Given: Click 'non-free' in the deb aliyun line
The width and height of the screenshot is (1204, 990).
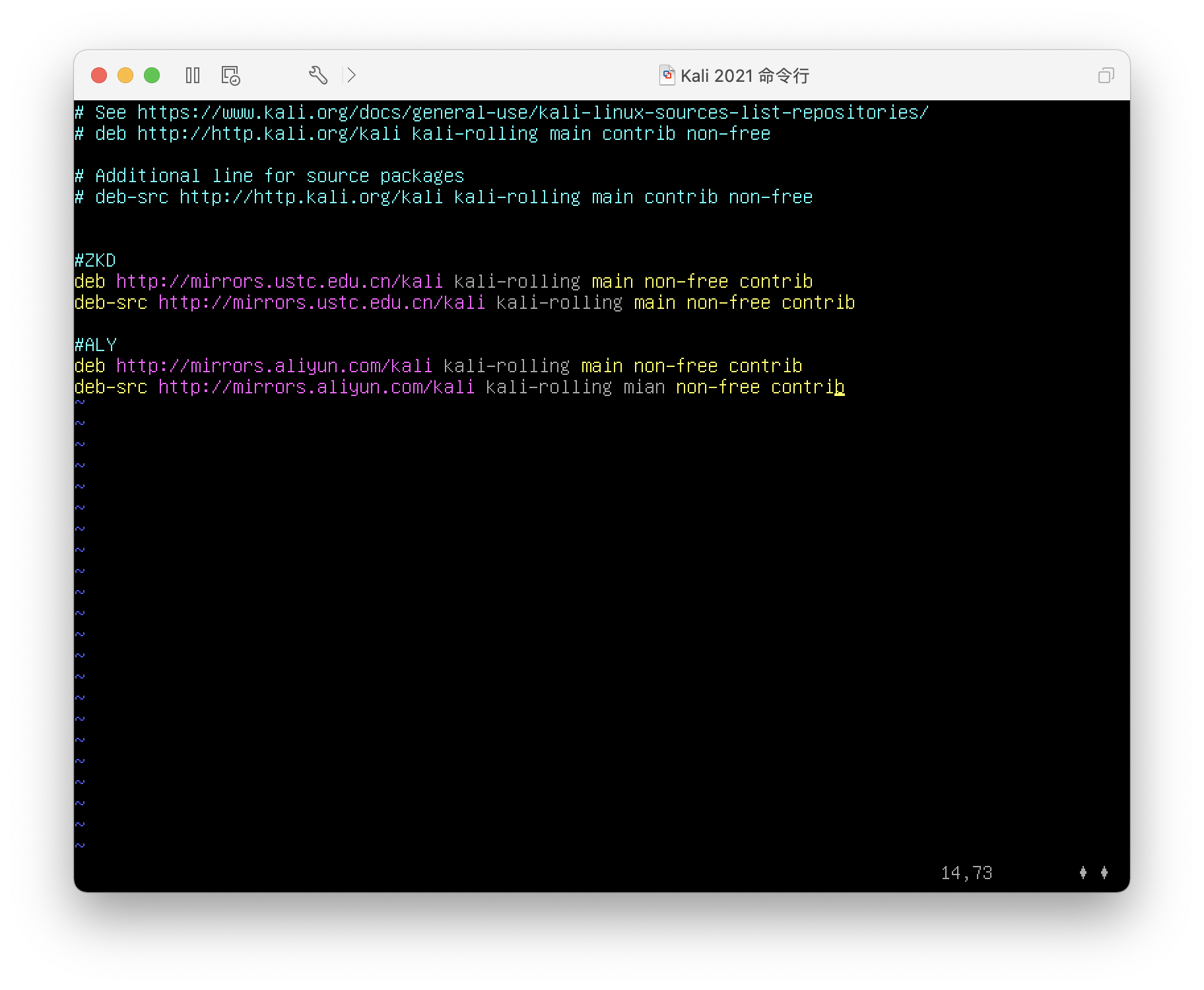Looking at the screenshot, I should coord(676,366).
